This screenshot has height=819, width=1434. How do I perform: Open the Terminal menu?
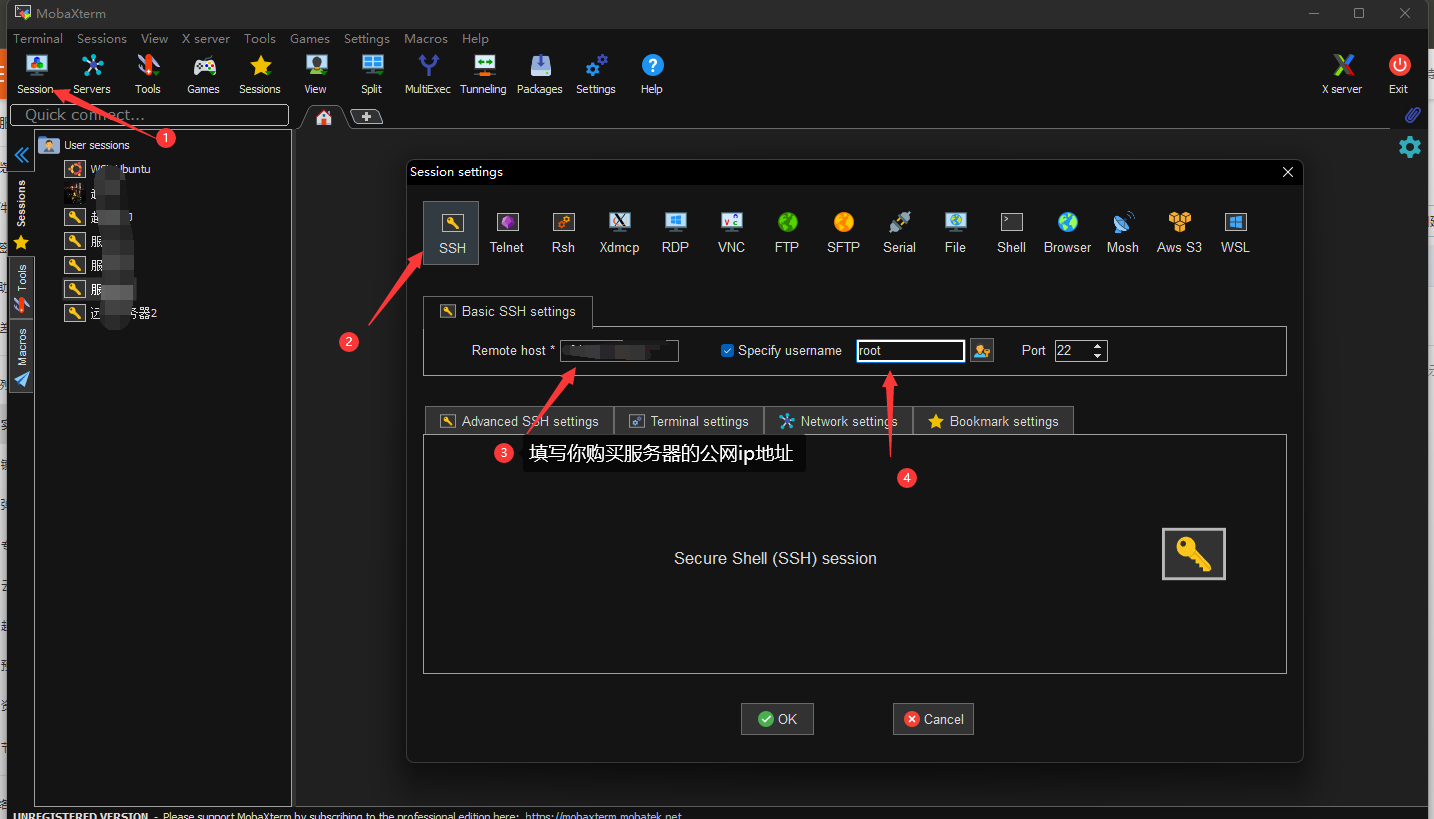[x=38, y=39]
